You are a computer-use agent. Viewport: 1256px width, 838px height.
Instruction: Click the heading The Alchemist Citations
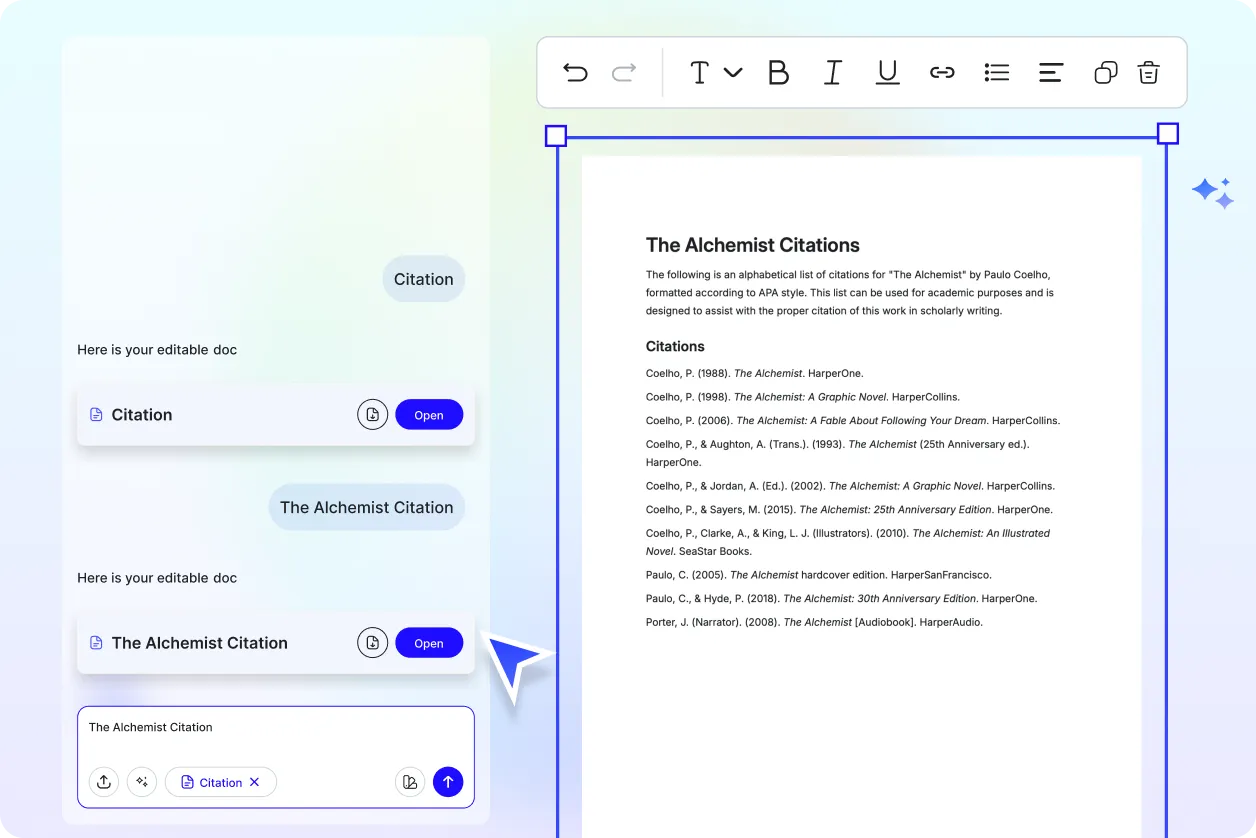pos(753,245)
